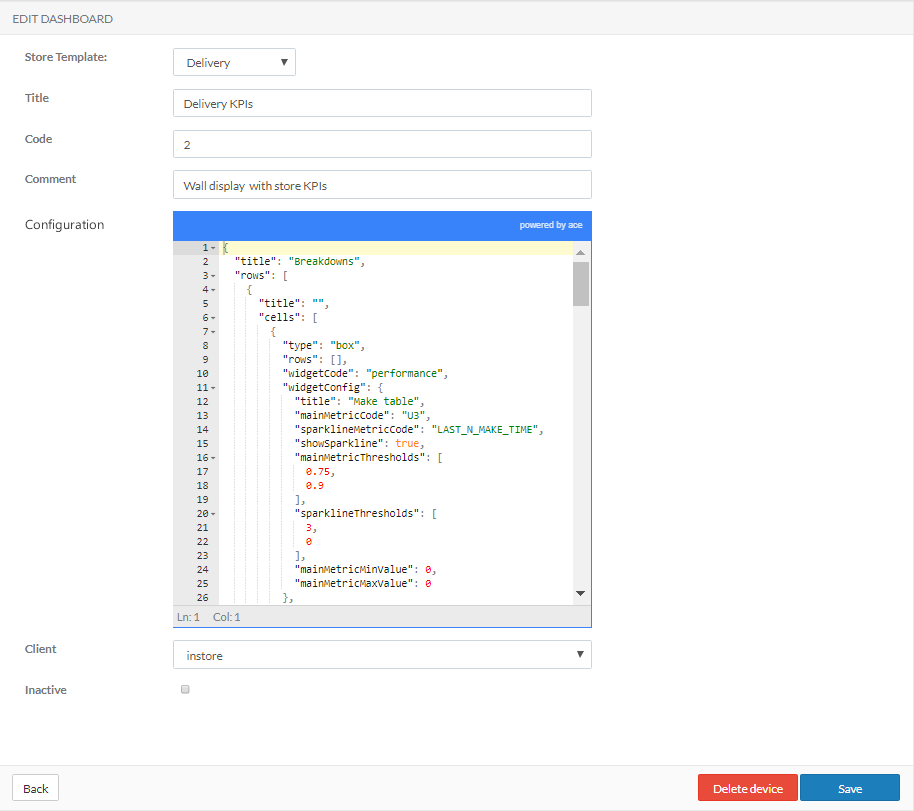914x811 pixels.
Task: Collapse the fold arrow at line 1
Action: tap(213, 248)
